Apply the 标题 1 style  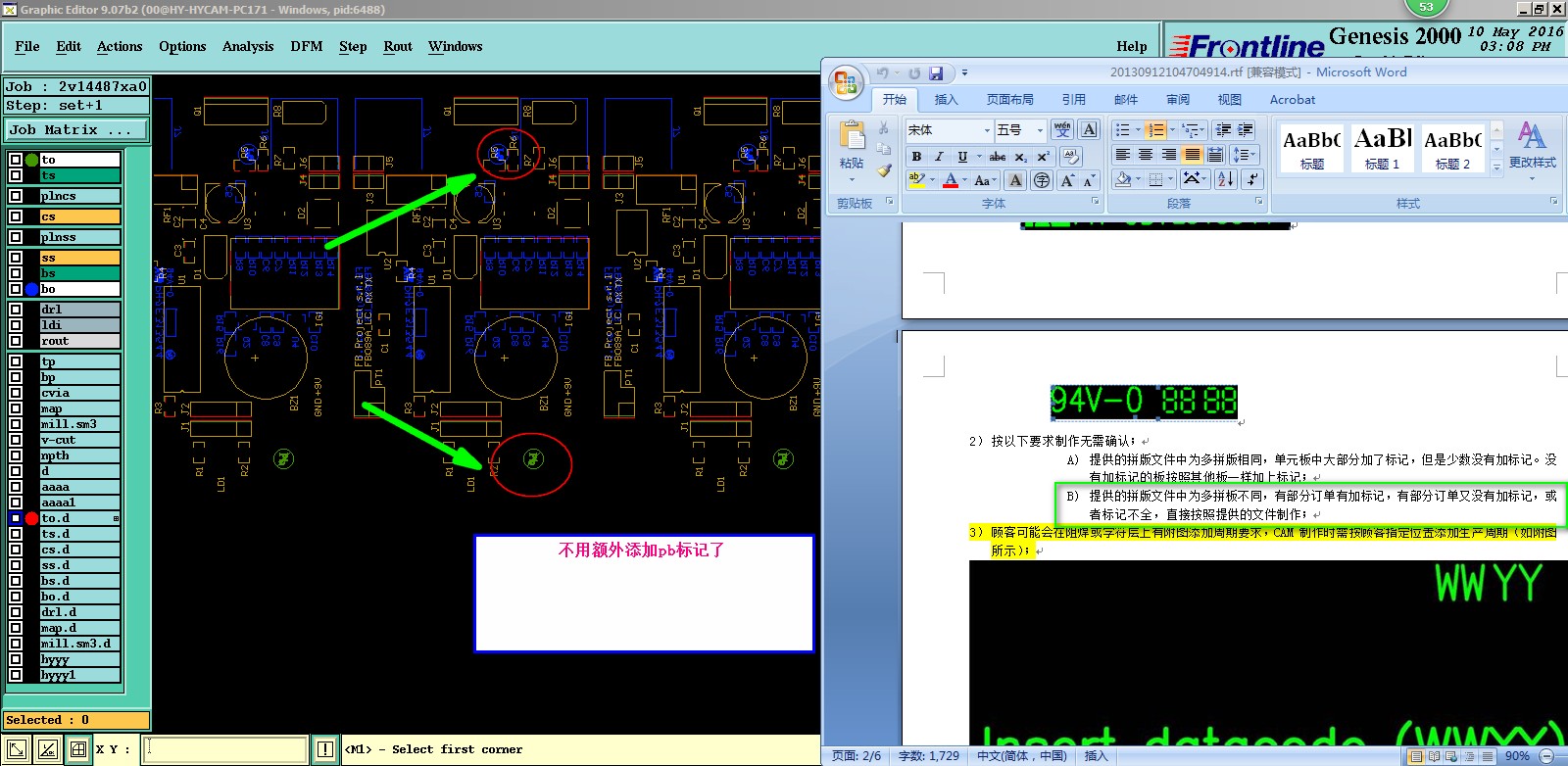click(1383, 148)
